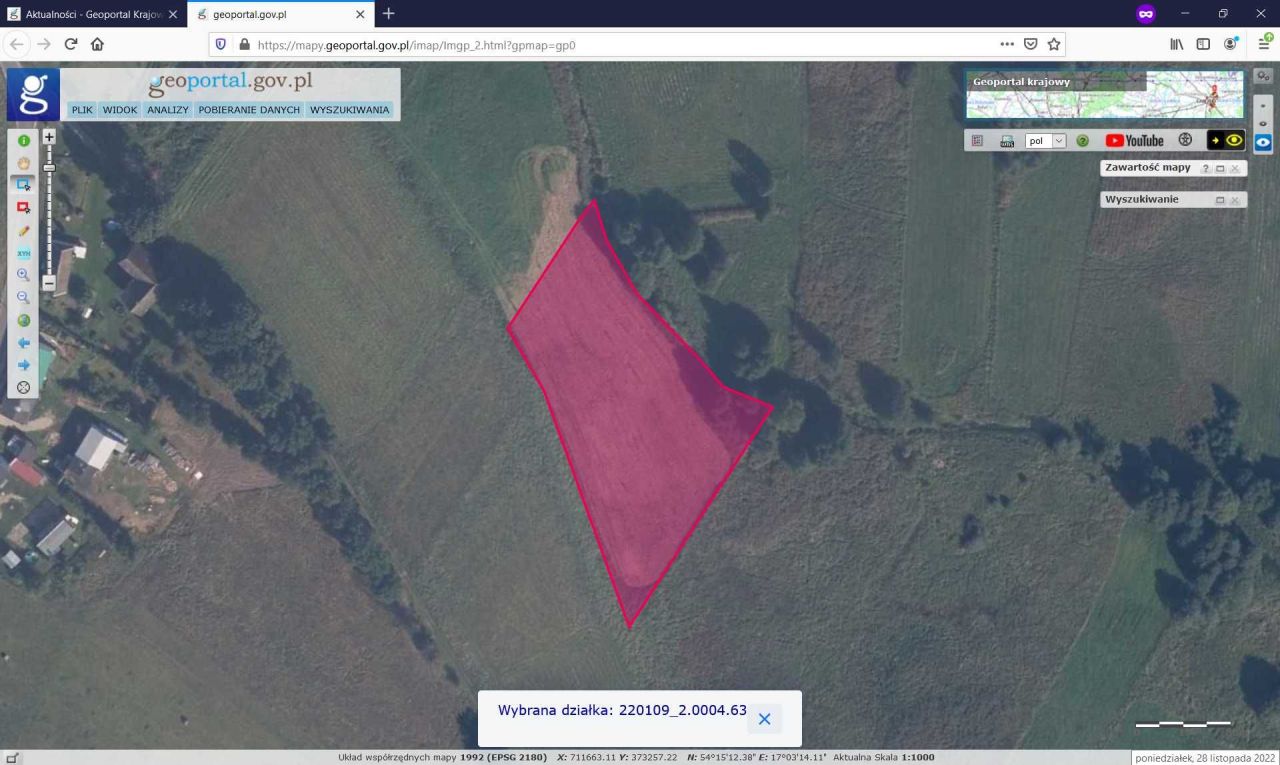
Task: Select the red rectangle selection tool
Action: pos(24,208)
